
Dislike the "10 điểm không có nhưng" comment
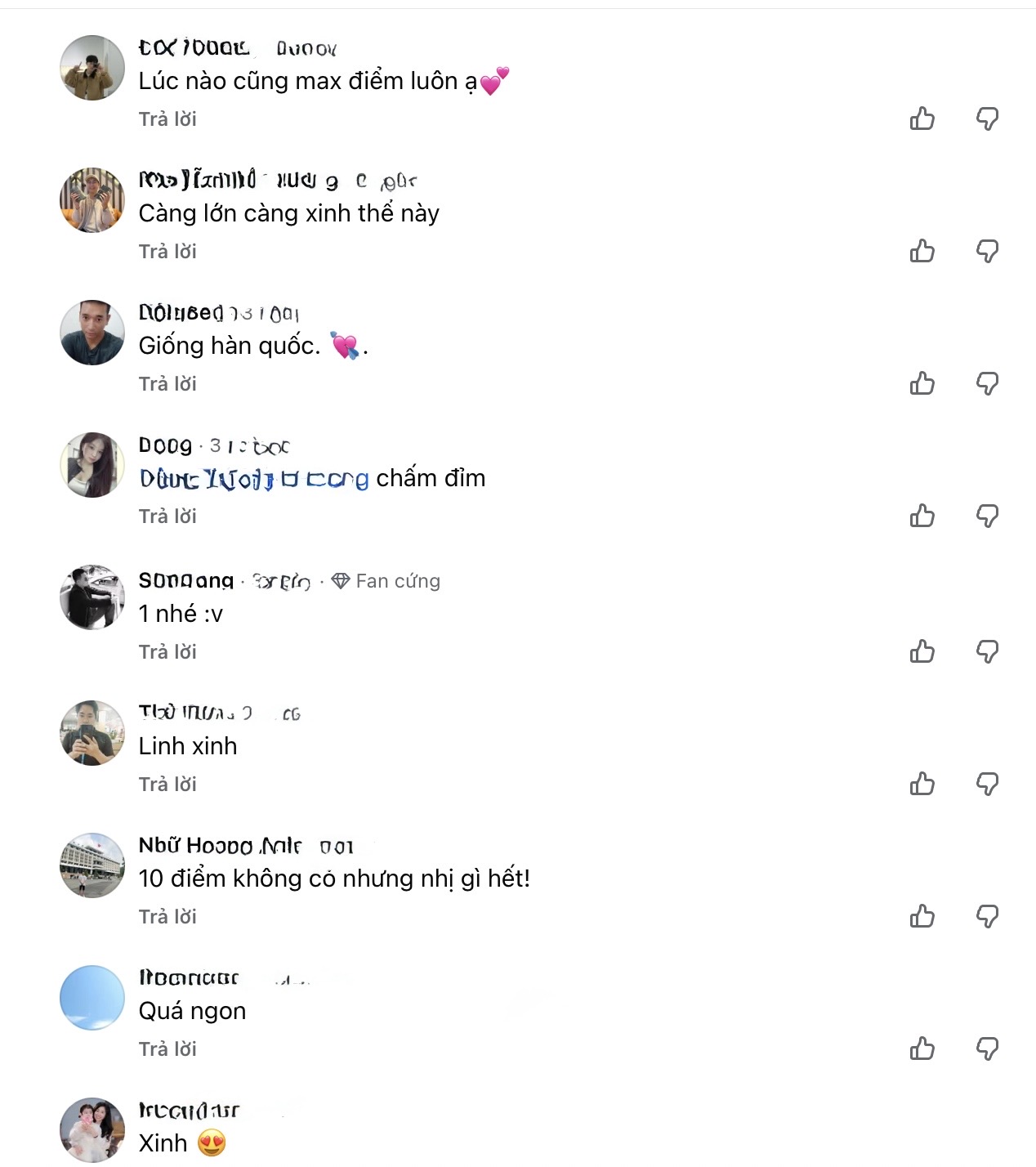[x=987, y=916]
